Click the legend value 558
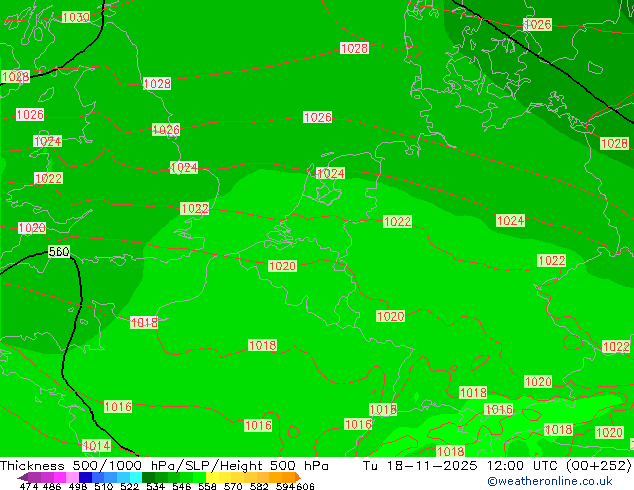Viewport: 634px width, 490px height. pos(207,486)
